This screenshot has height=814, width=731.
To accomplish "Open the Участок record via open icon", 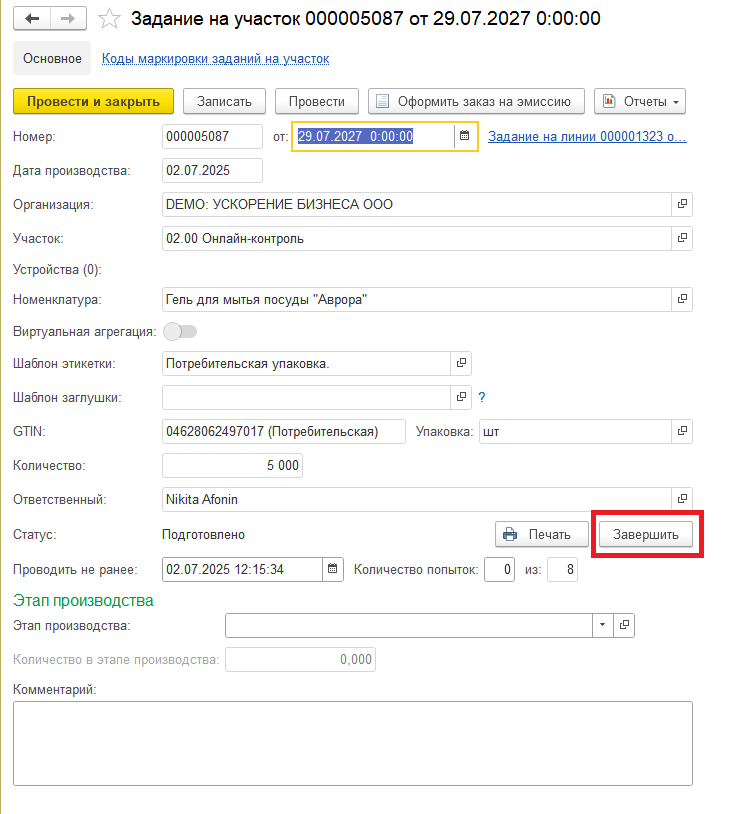I will pyautogui.click(x=682, y=238).
